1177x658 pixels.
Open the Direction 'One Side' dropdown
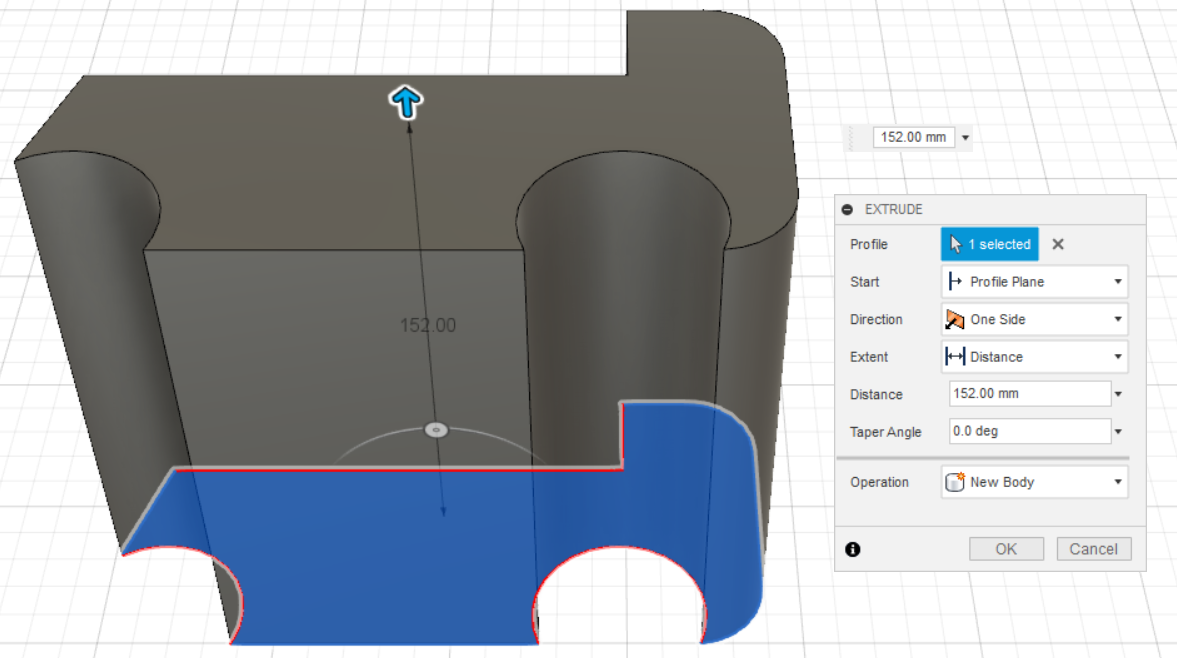tap(1034, 319)
